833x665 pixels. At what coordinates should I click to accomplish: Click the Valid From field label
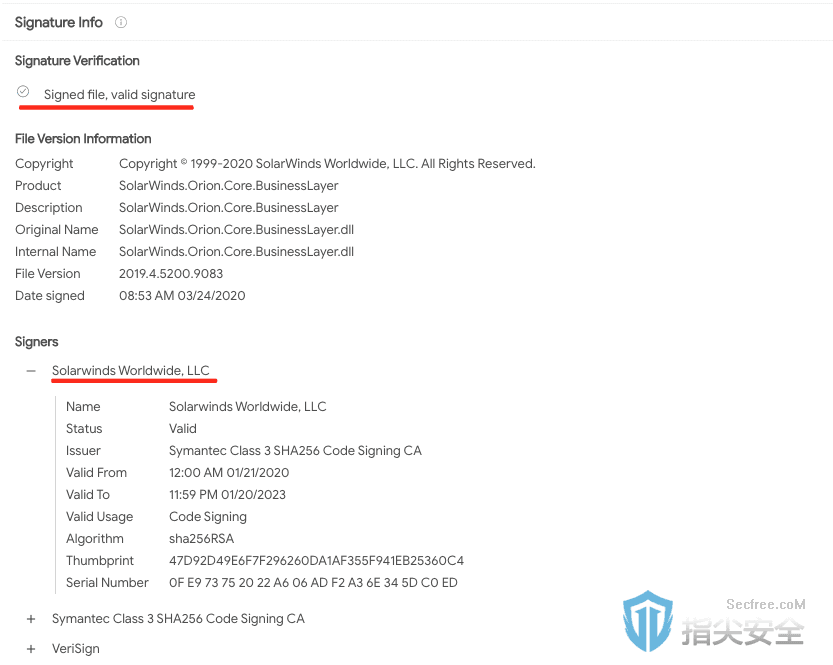97,473
